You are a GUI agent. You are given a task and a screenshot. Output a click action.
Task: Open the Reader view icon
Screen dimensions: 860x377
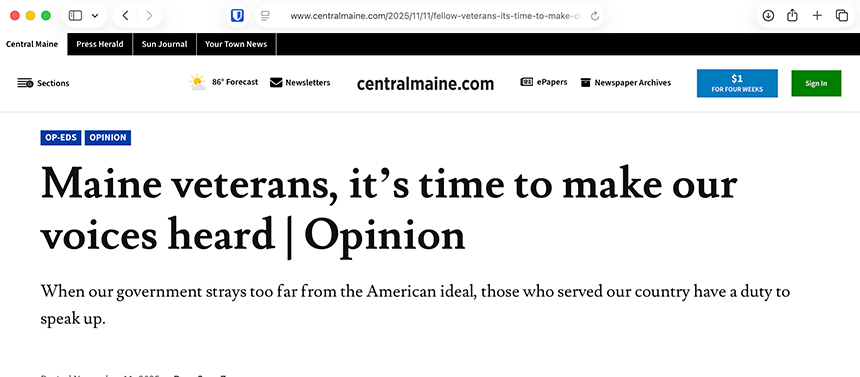265,16
